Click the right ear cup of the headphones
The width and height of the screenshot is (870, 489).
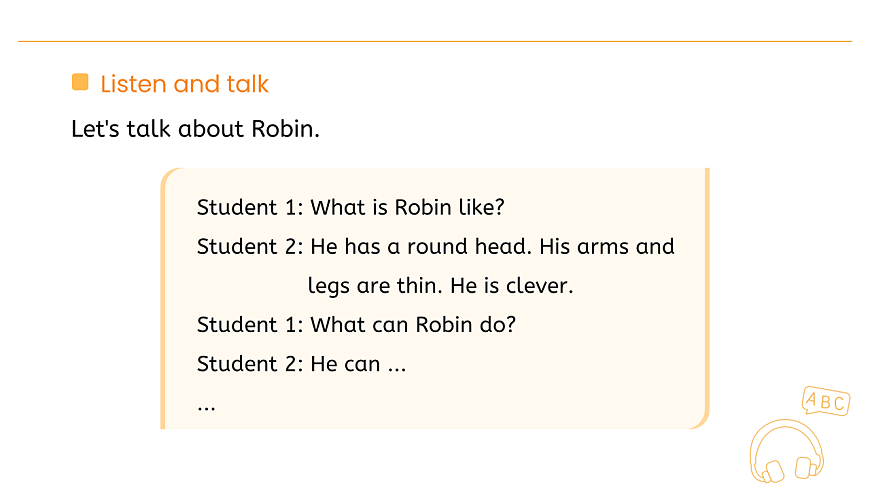tap(803, 467)
